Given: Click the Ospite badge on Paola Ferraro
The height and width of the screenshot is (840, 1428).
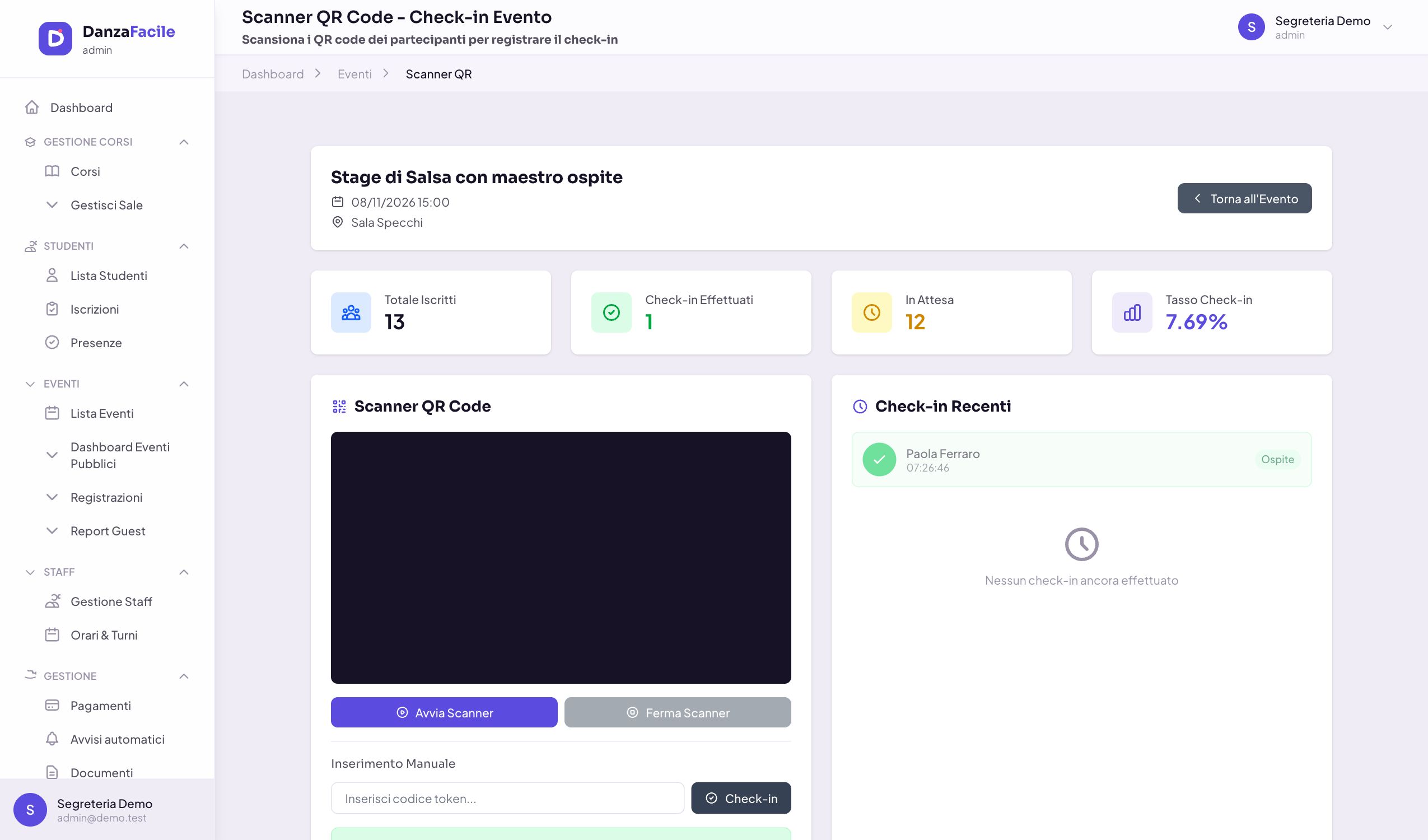Looking at the screenshot, I should click(1277, 460).
